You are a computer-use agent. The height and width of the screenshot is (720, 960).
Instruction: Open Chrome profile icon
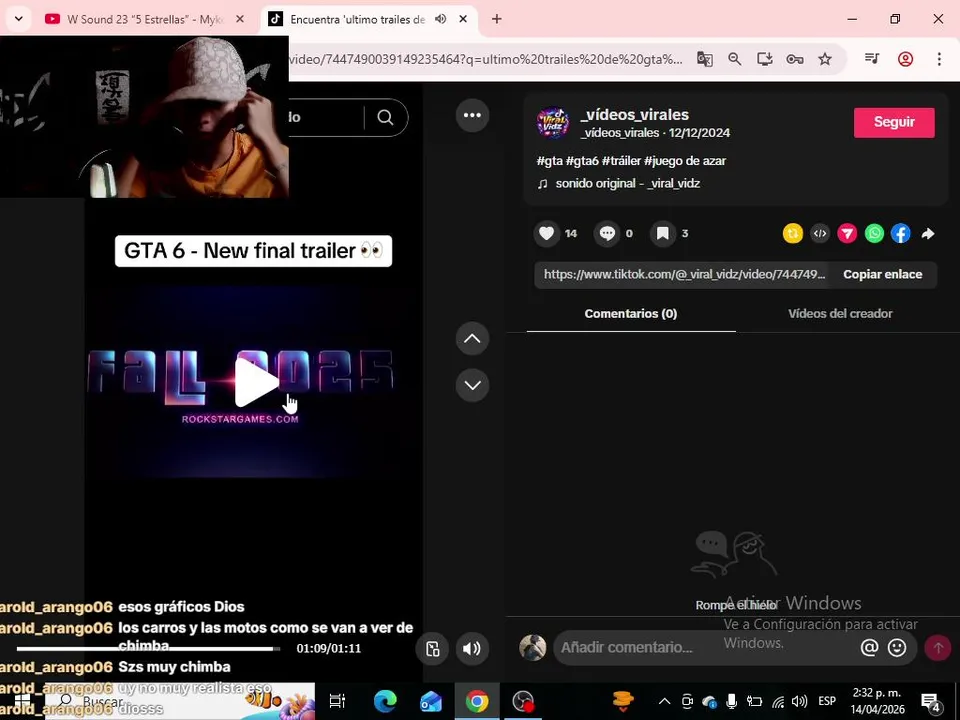[x=906, y=59]
